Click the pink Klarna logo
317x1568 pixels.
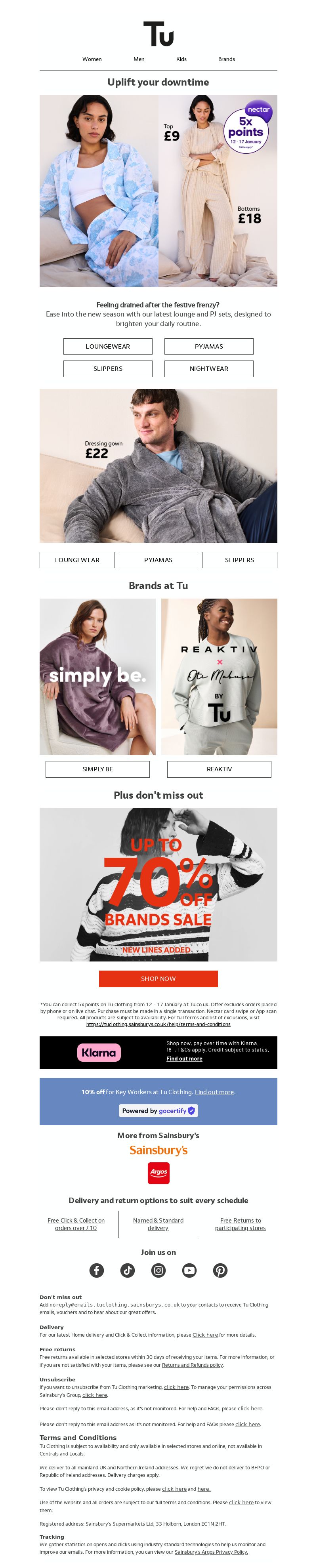[99, 1053]
